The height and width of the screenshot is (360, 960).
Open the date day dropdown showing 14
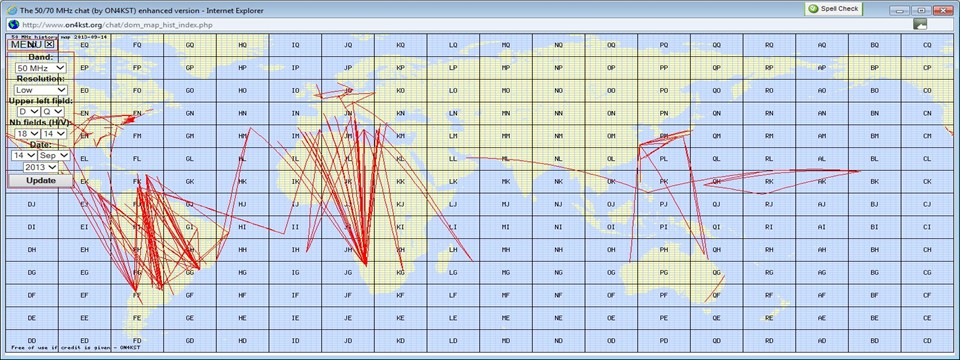pyautogui.click(x=24, y=156)
